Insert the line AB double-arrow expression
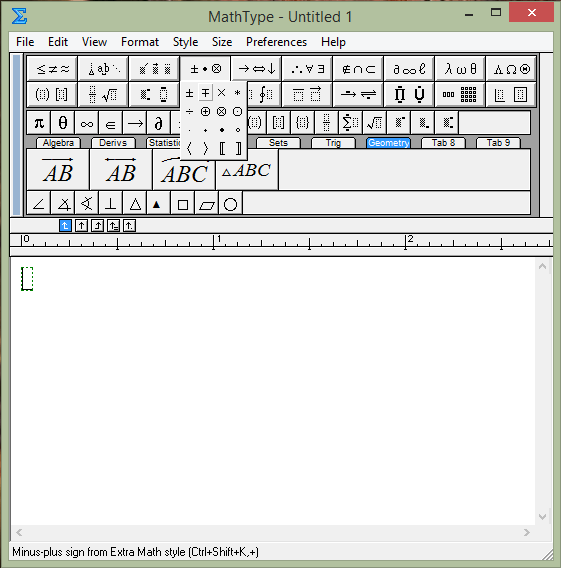The height and width of the screenshot is (568, 561). pos(121,170)
